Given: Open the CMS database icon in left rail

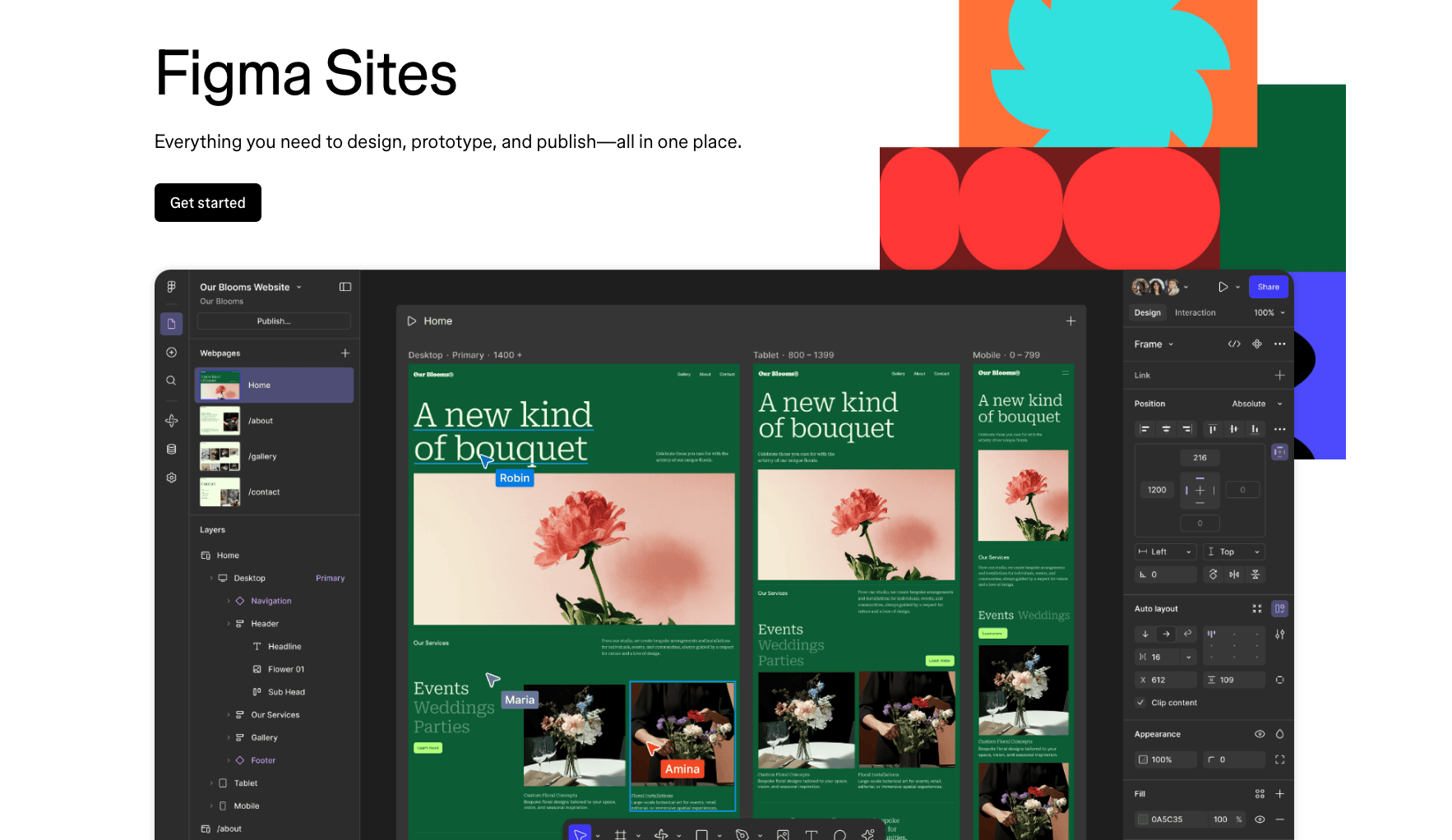Looking at the screenshot, I should [x=171, y=450].
